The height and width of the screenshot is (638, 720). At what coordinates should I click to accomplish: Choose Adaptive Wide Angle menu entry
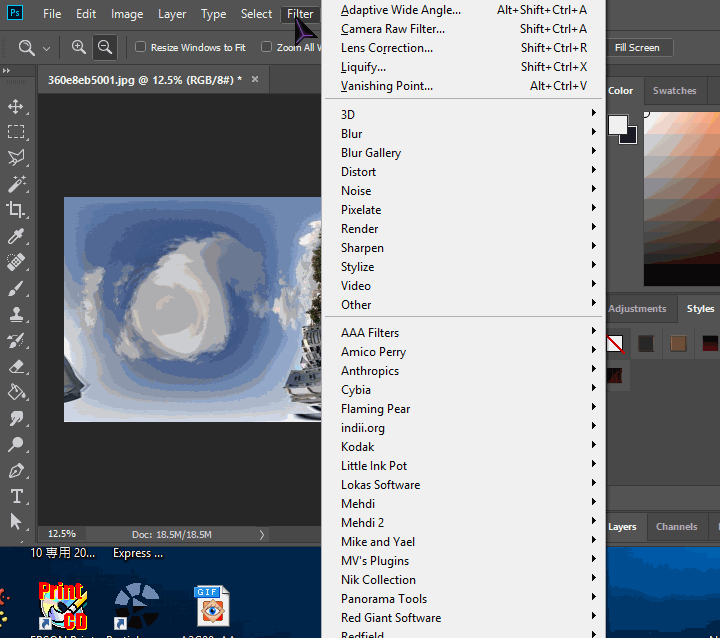(x=463, y=10)
